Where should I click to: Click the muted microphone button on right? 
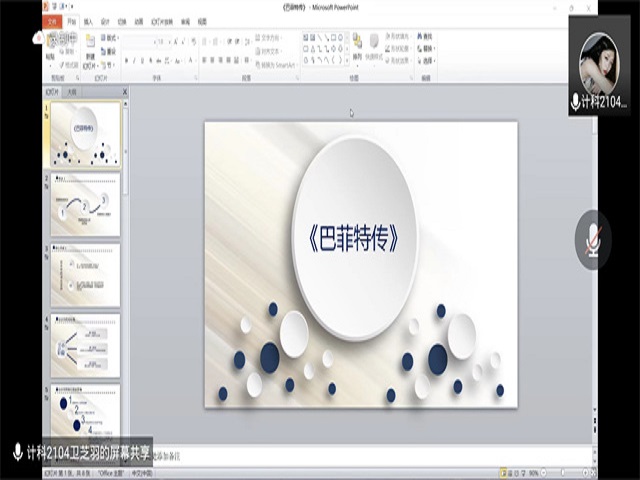(x=594, y=239)
